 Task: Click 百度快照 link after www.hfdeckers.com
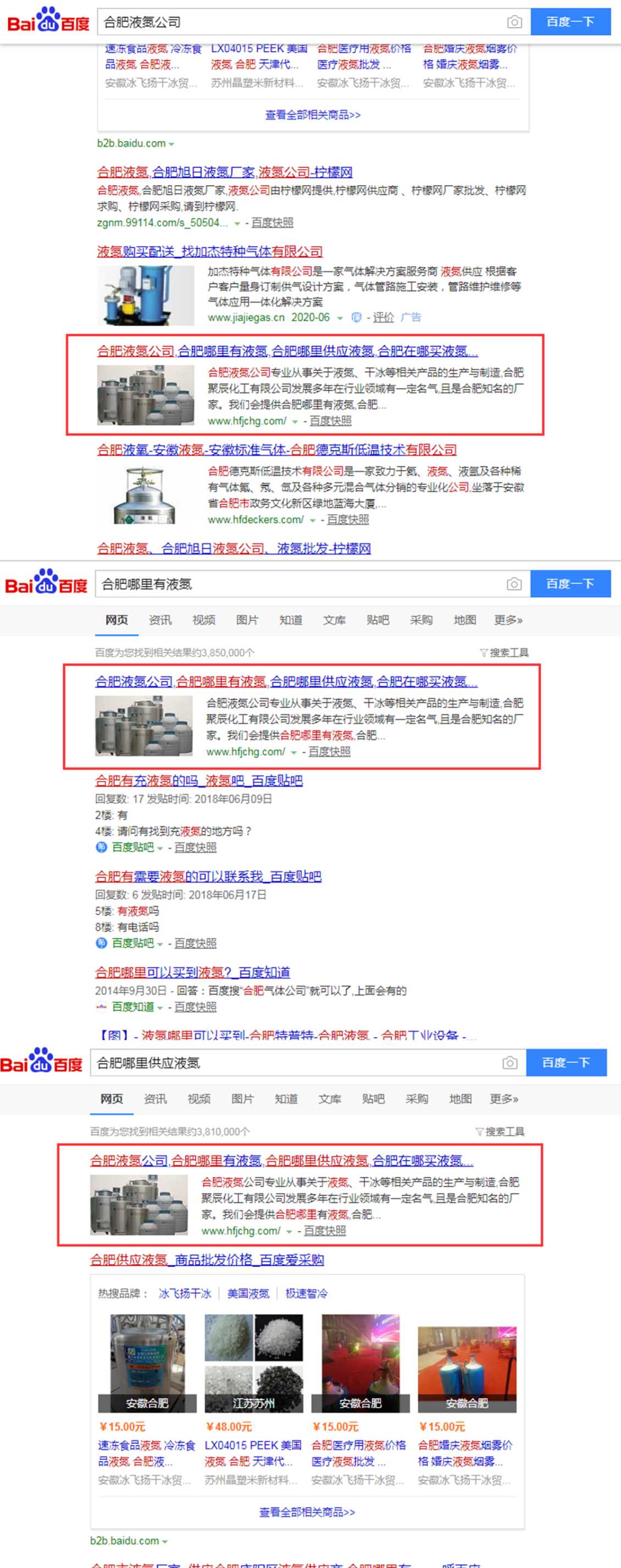348,519
